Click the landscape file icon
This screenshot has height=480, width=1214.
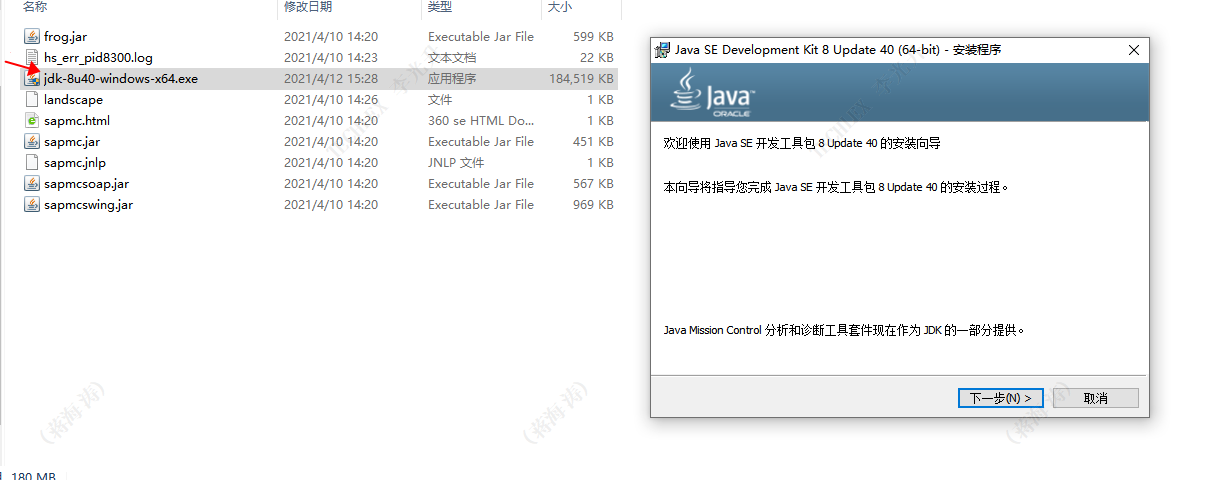click(32, 100)
